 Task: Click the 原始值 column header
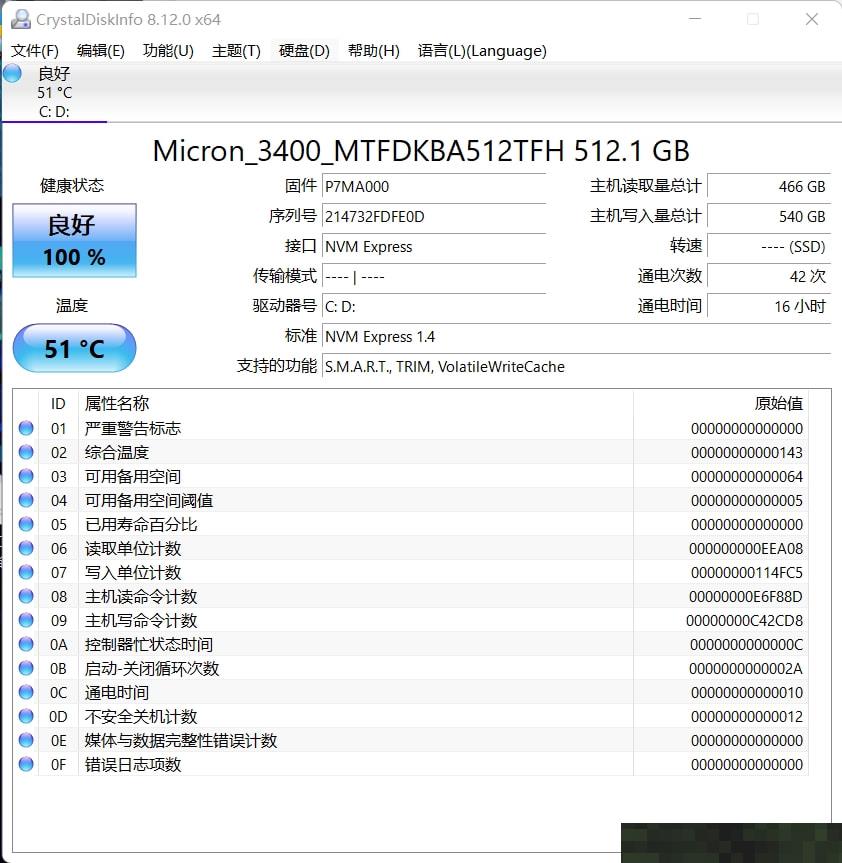pyautogui.click(x=721, y=403)
